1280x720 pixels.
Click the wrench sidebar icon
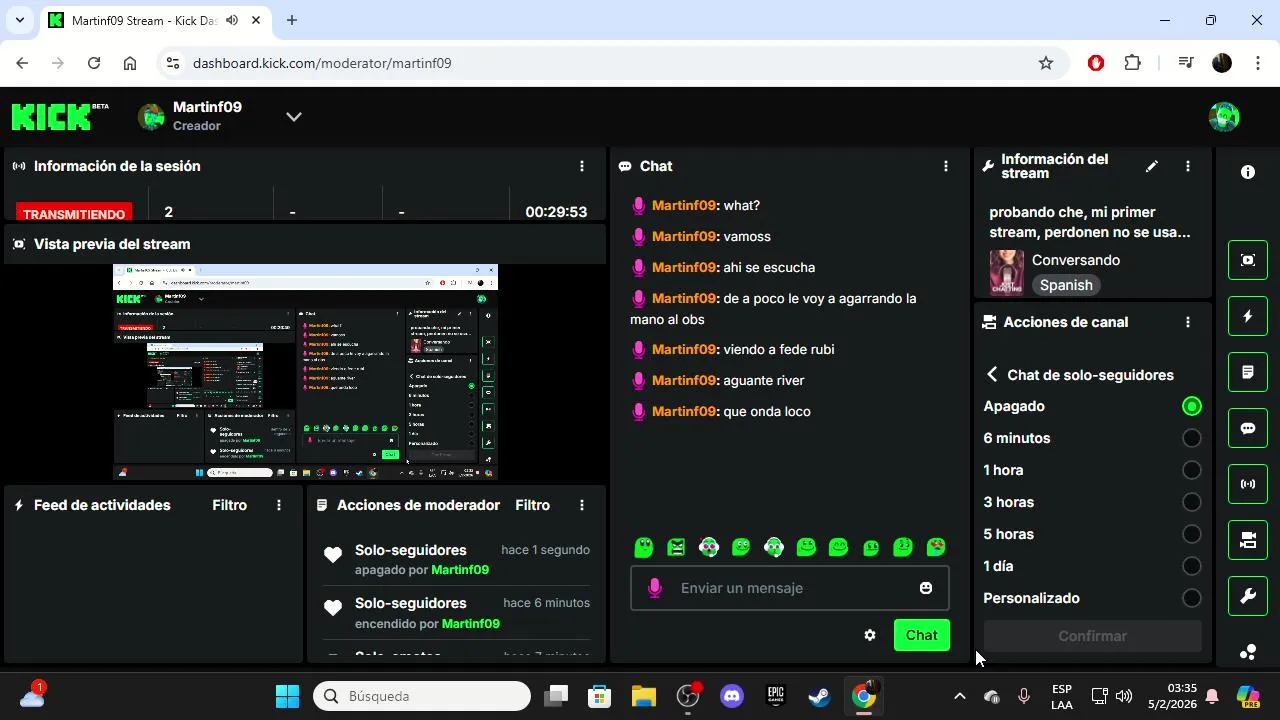(x=1248, y=596)
